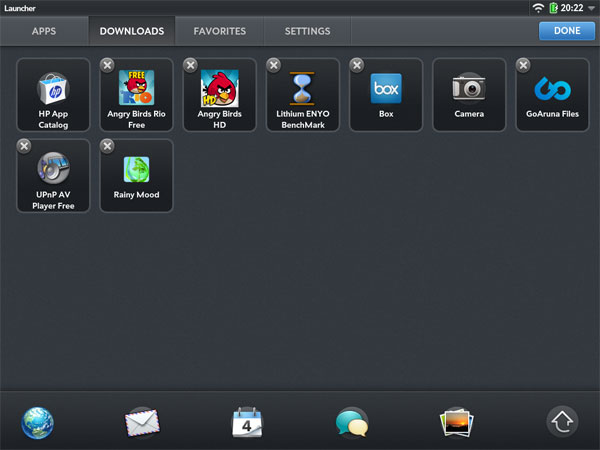
Task: Remove GoAruna Files via X badge
Action: [523, 65]
